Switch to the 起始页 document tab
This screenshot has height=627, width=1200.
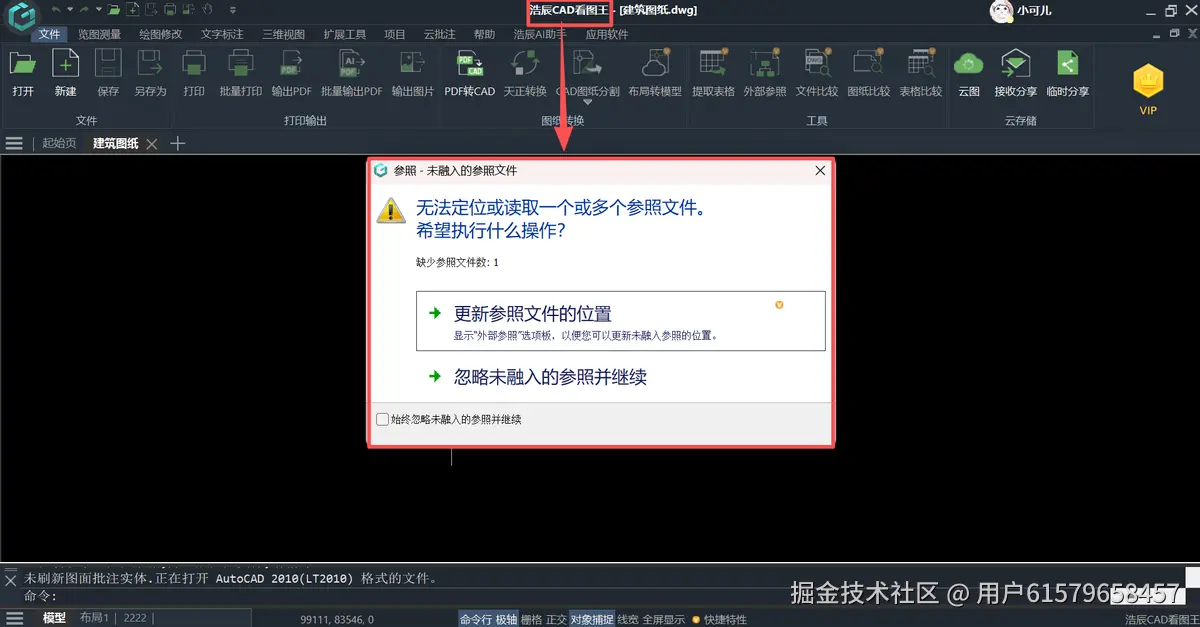click(59, 144)
